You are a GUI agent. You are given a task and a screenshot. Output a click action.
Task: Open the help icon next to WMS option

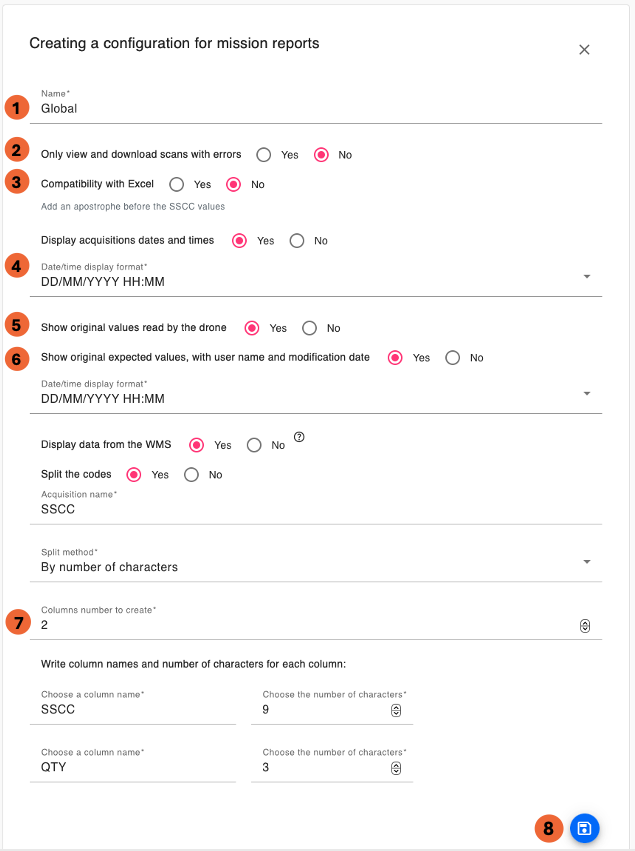[x=299, y=437]
